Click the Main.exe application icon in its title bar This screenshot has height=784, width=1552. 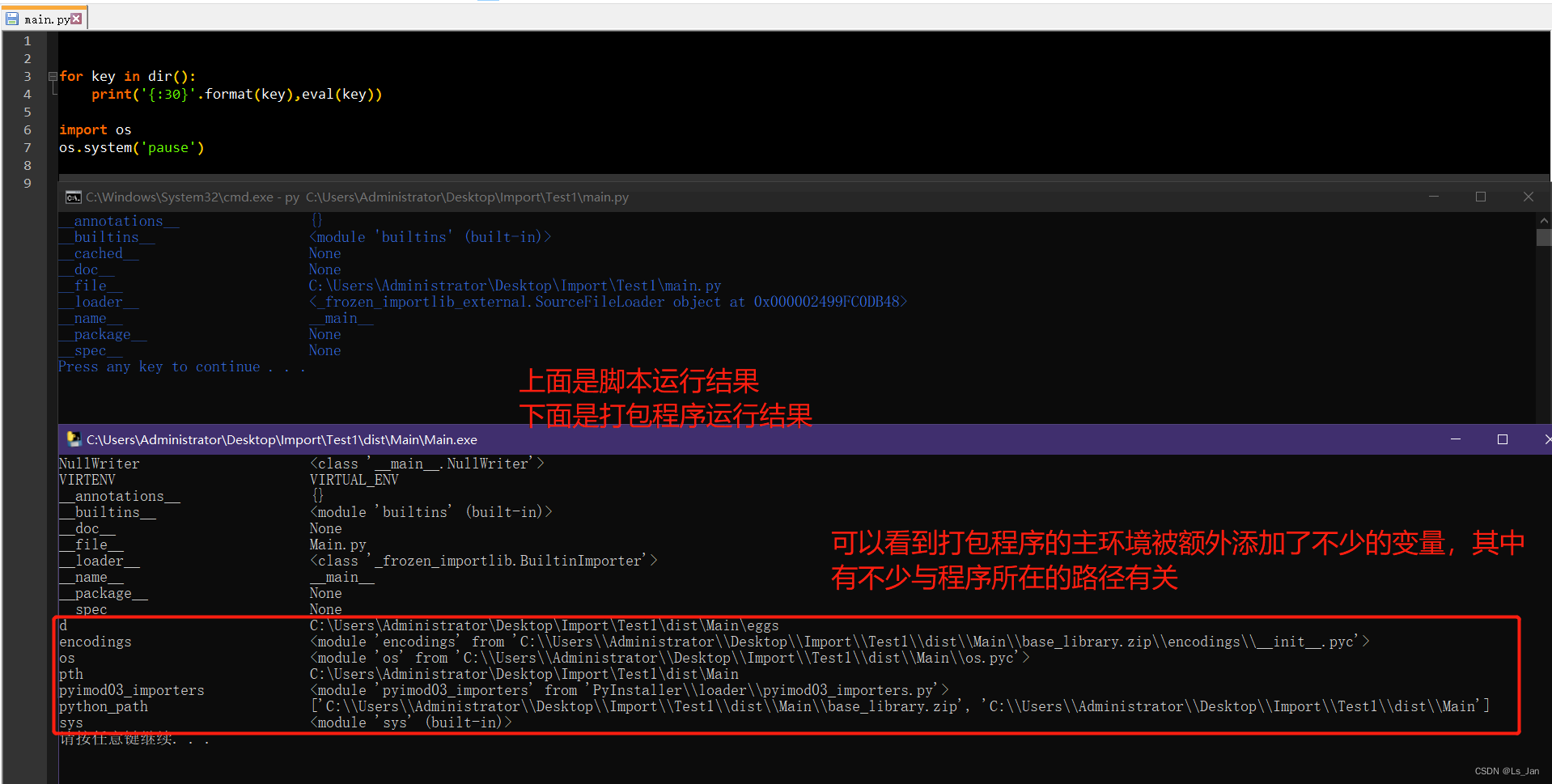point(74,439)
